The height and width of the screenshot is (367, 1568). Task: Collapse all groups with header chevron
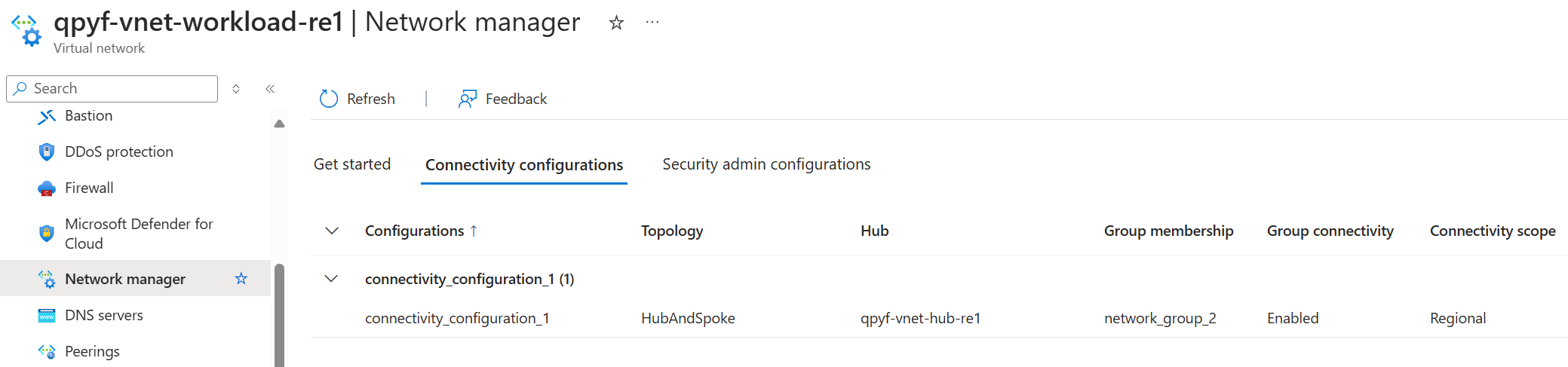coord(331,231)
